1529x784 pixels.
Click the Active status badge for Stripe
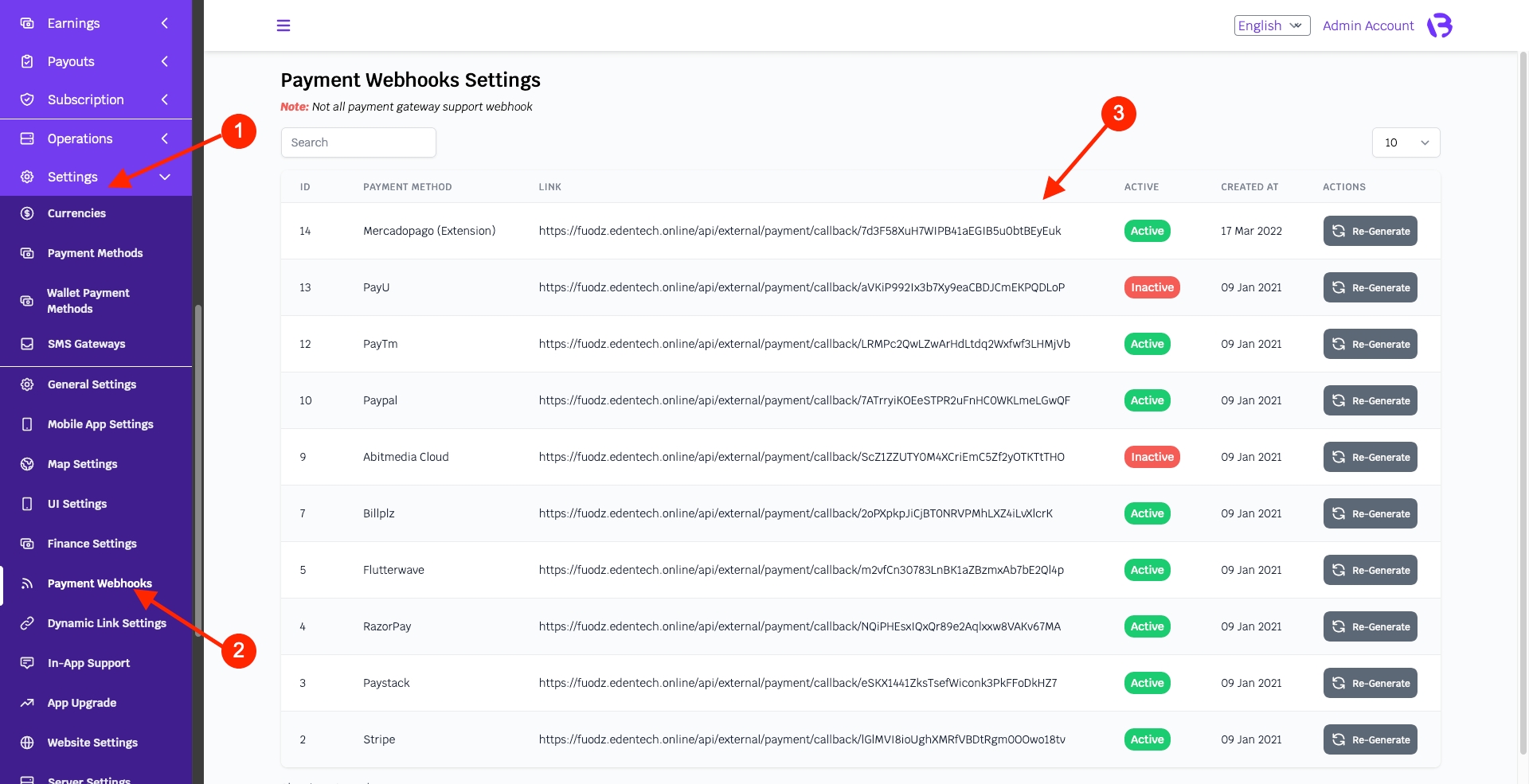coord(1147,739)
